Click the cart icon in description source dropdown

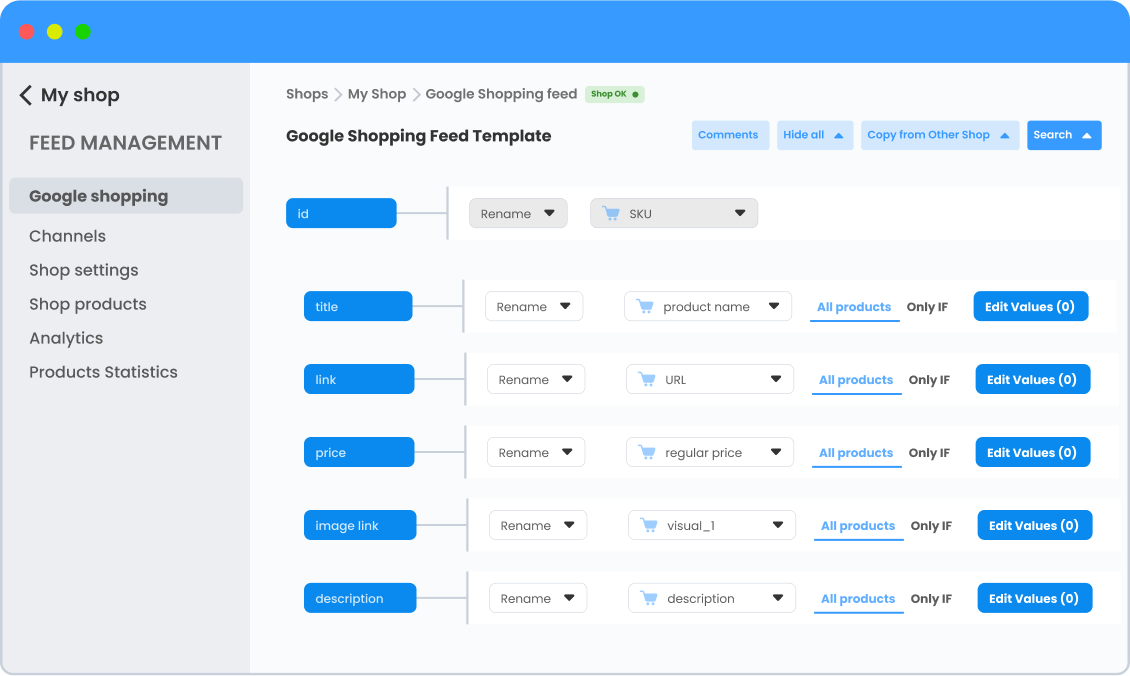tap(649, 598)
